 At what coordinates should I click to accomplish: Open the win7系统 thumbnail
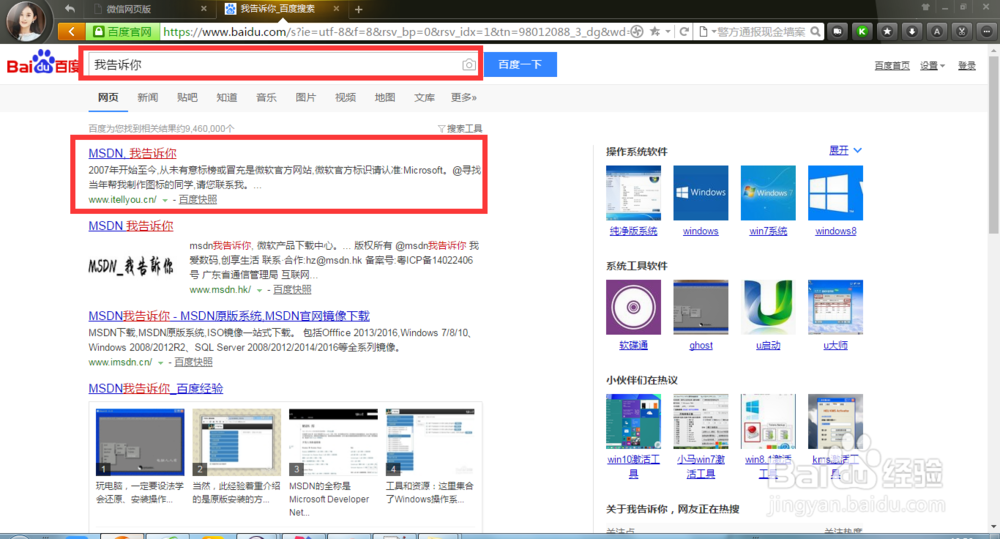768,193
